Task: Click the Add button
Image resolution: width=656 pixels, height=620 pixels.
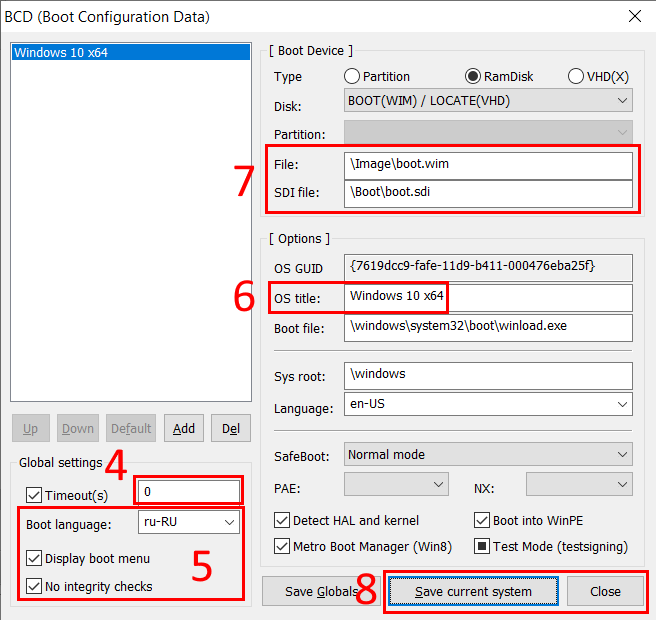Action: tap(184, 428)
